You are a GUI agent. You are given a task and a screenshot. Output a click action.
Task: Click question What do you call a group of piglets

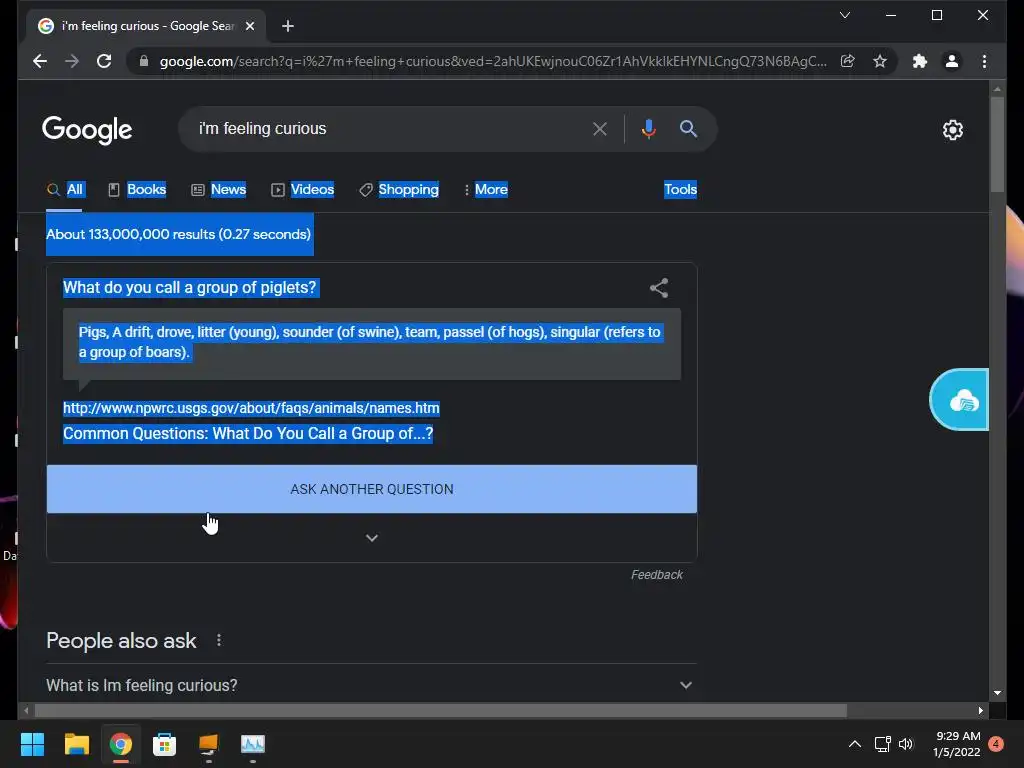point(189,288)
